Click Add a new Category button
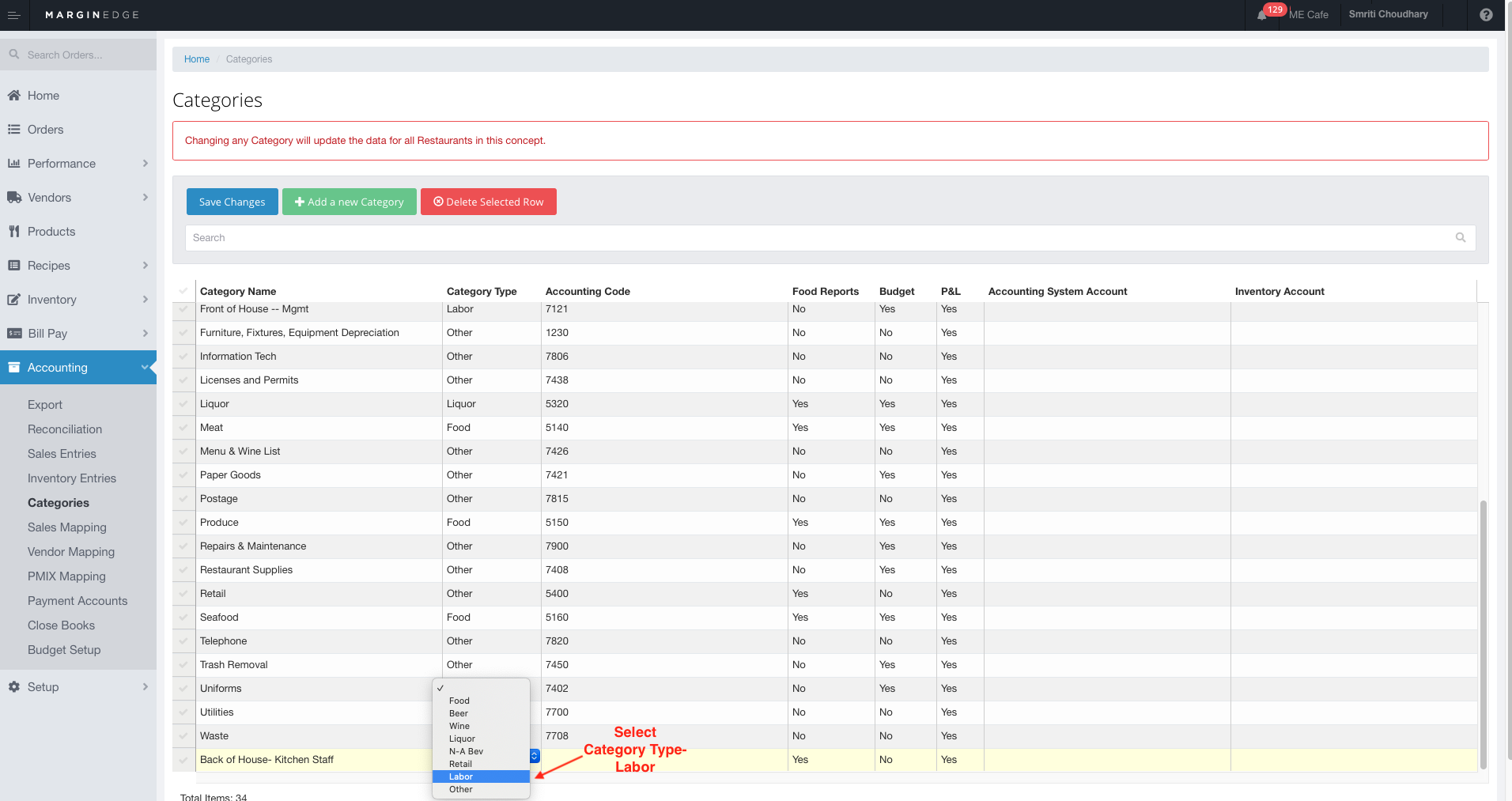Image resolution: width=1512 pixels, height=801 pixels. (350, 202)
